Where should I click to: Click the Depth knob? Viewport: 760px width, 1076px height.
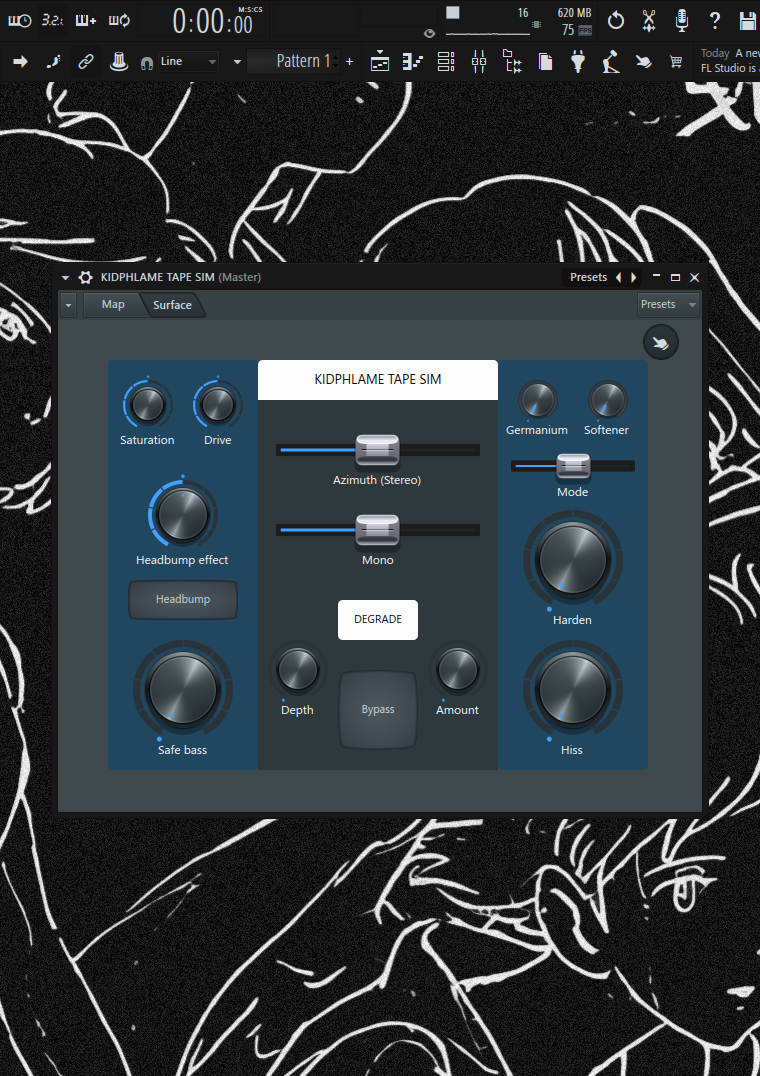298,670
